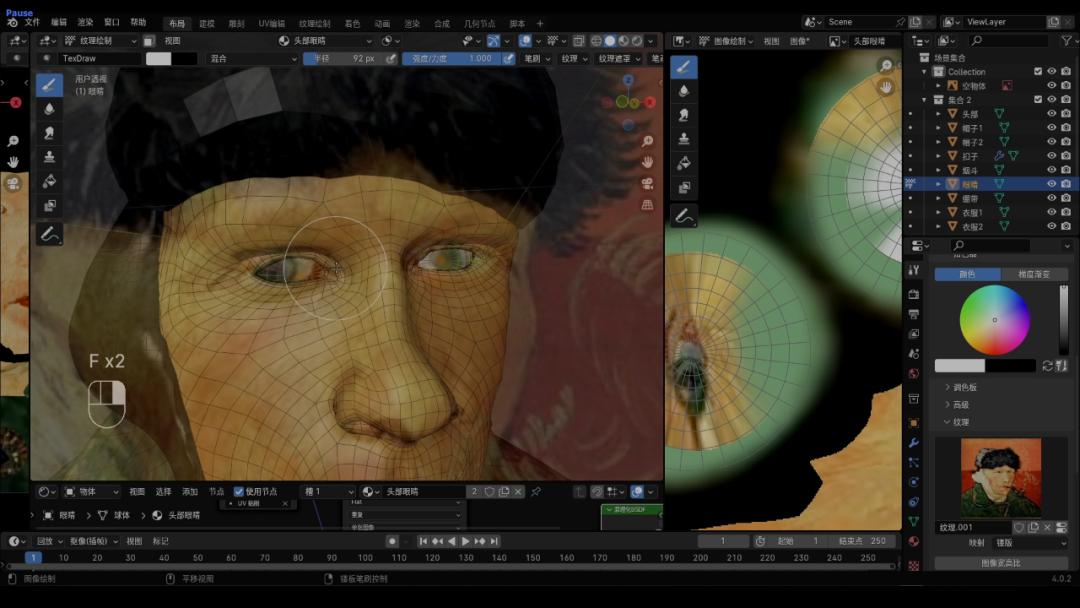1080x608 pixels.
Task: Disable render for 衣服2 camera icon
Action: [1066, 227]
